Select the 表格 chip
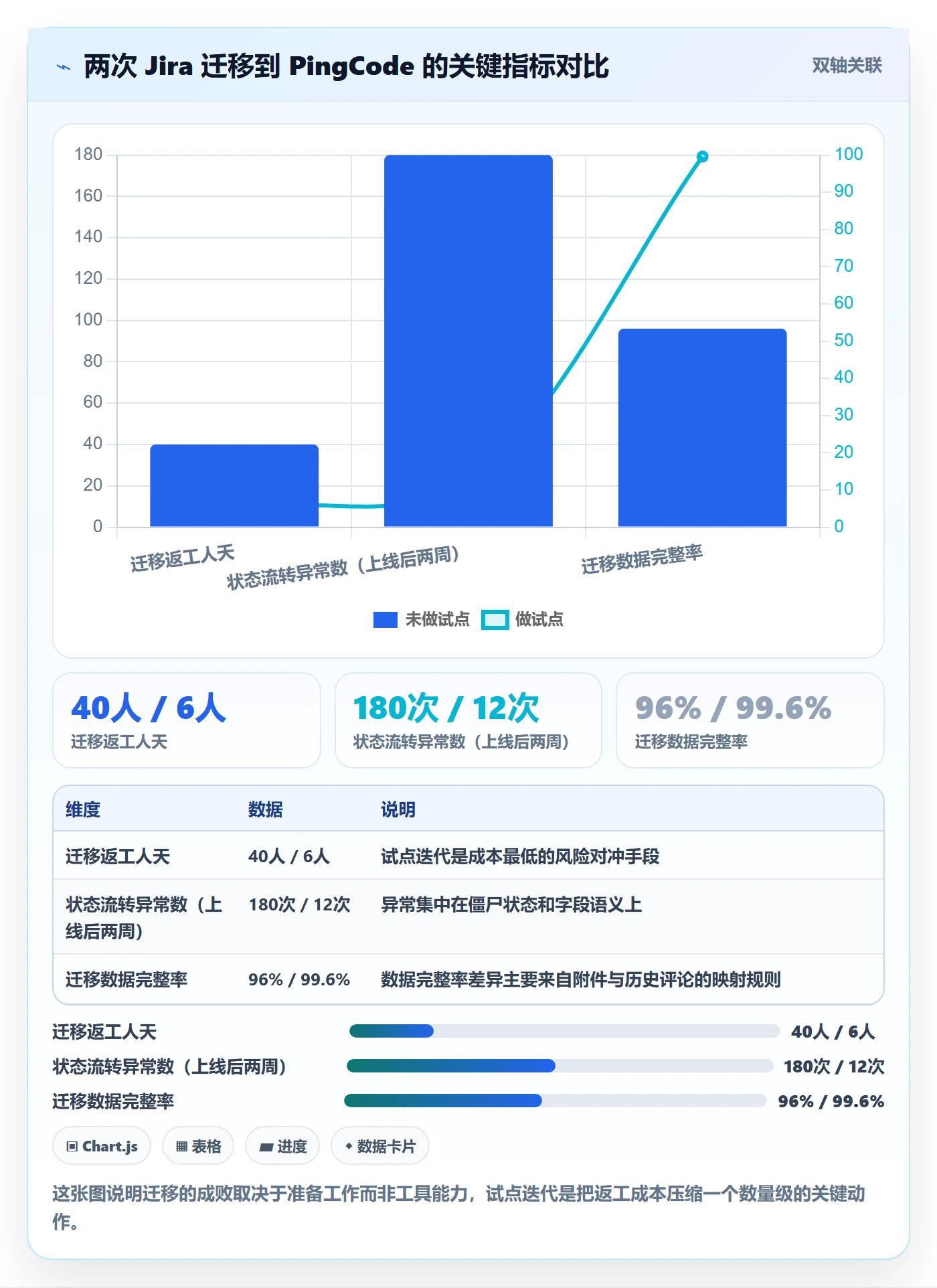This screenshot has width=937, height=1288. coord(198,1146)
